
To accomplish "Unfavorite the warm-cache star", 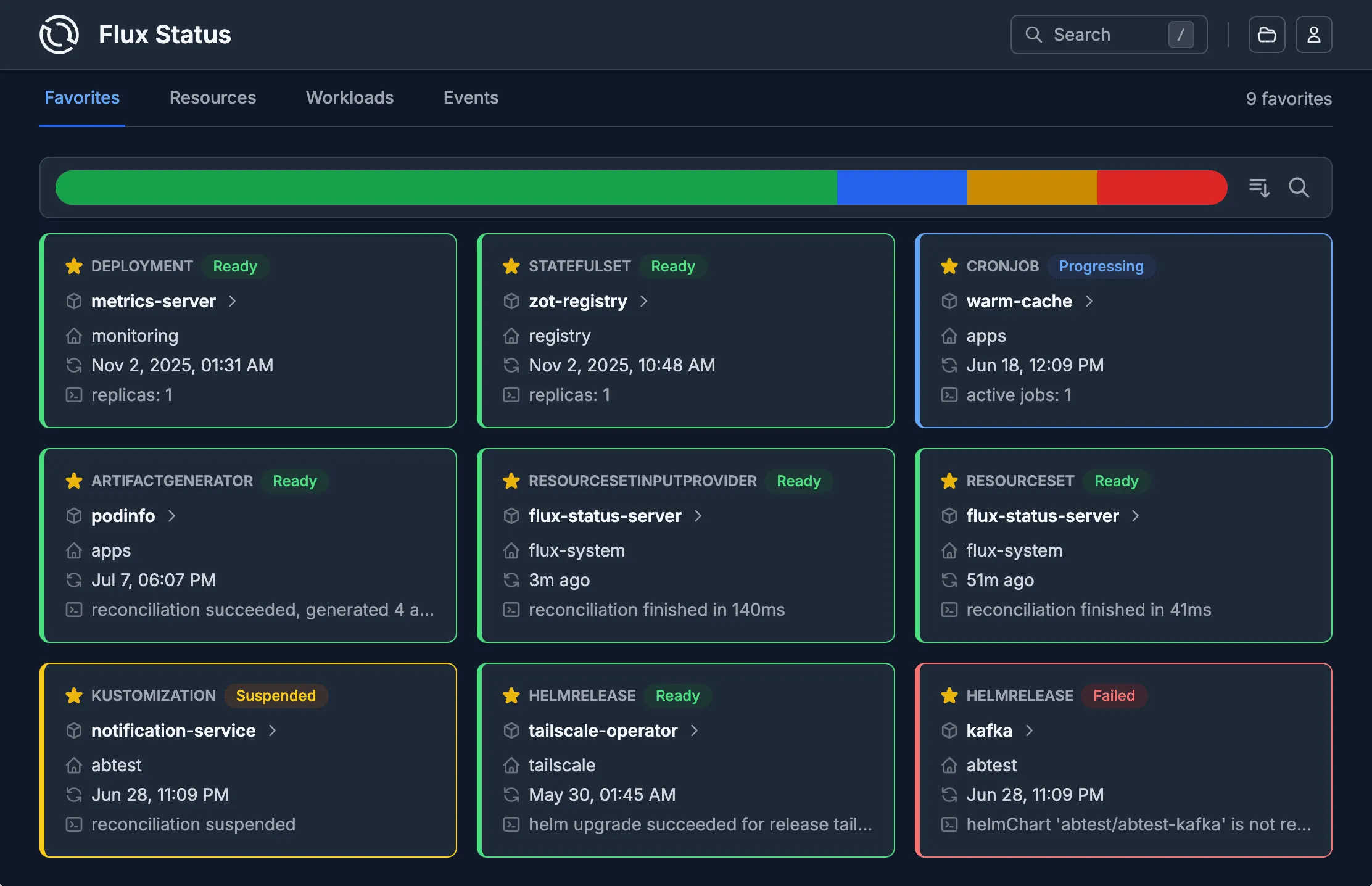I will pos(949,266).
